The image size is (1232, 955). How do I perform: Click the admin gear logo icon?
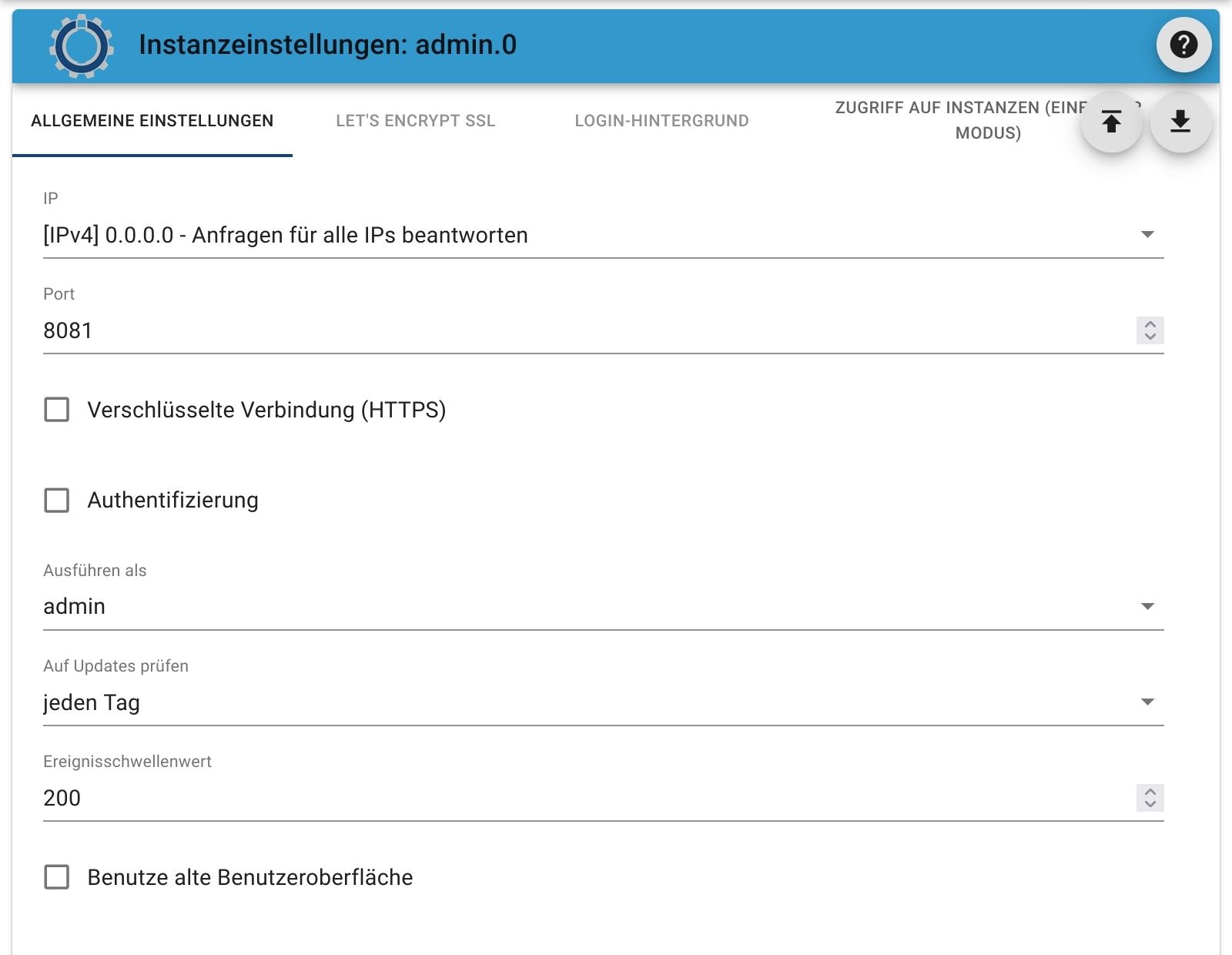(x=82, y=46)
